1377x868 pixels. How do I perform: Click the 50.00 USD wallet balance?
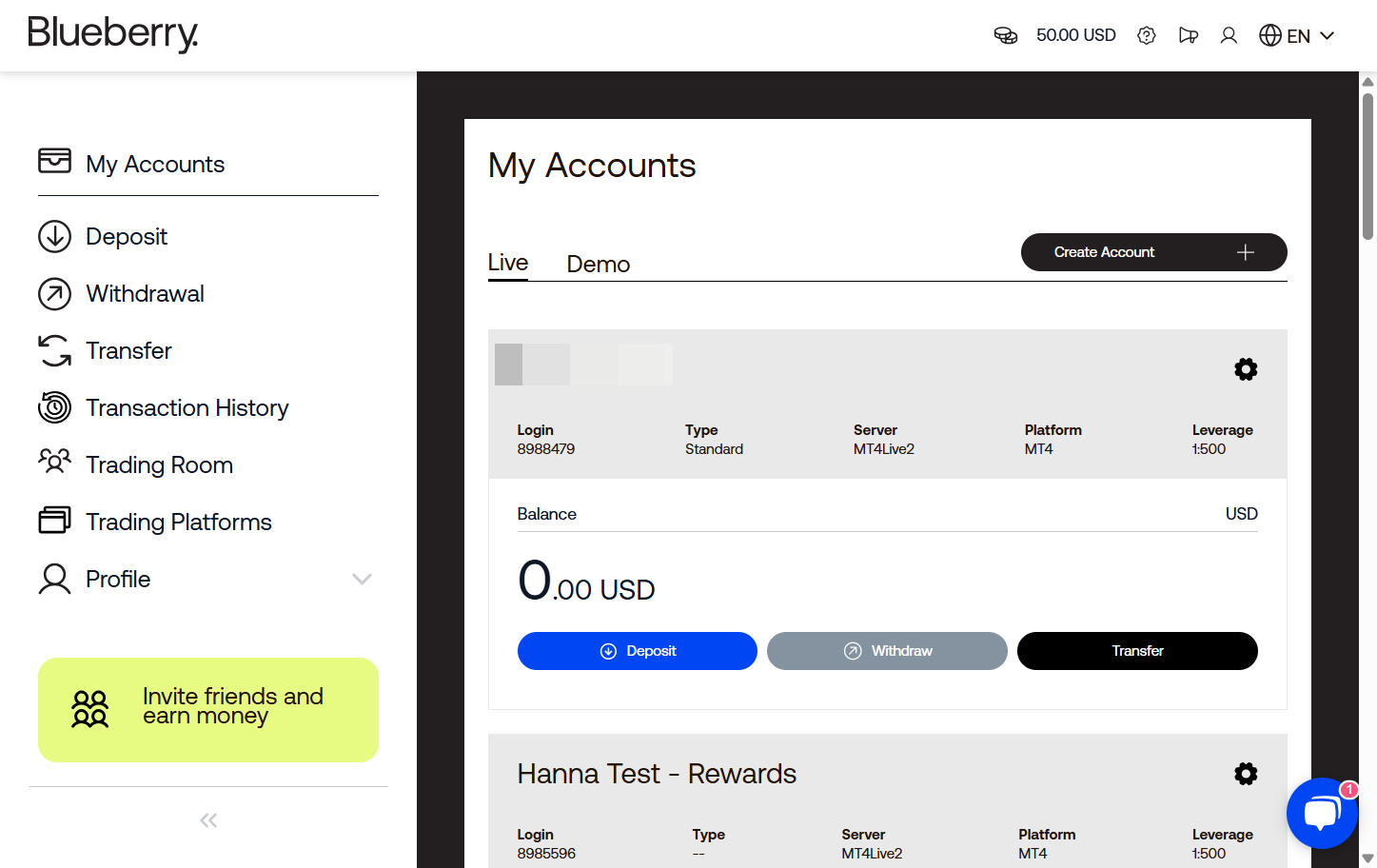point(1075,35)
